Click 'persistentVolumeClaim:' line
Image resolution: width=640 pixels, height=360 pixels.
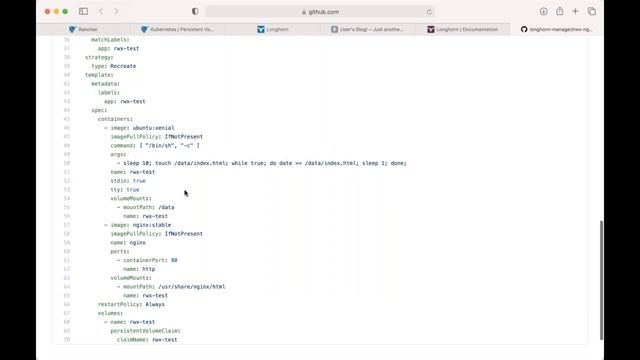(145, 331)
